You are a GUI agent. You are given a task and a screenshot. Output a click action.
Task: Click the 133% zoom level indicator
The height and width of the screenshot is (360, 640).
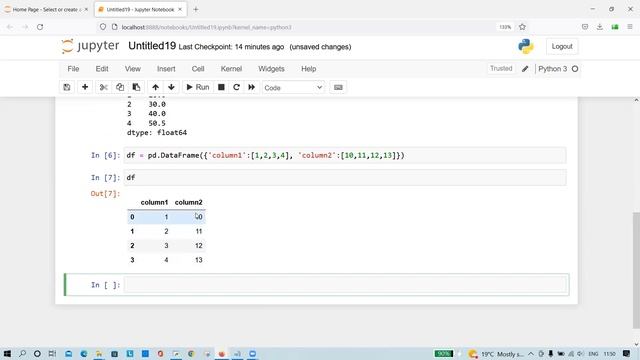click(x=505, y=27)
